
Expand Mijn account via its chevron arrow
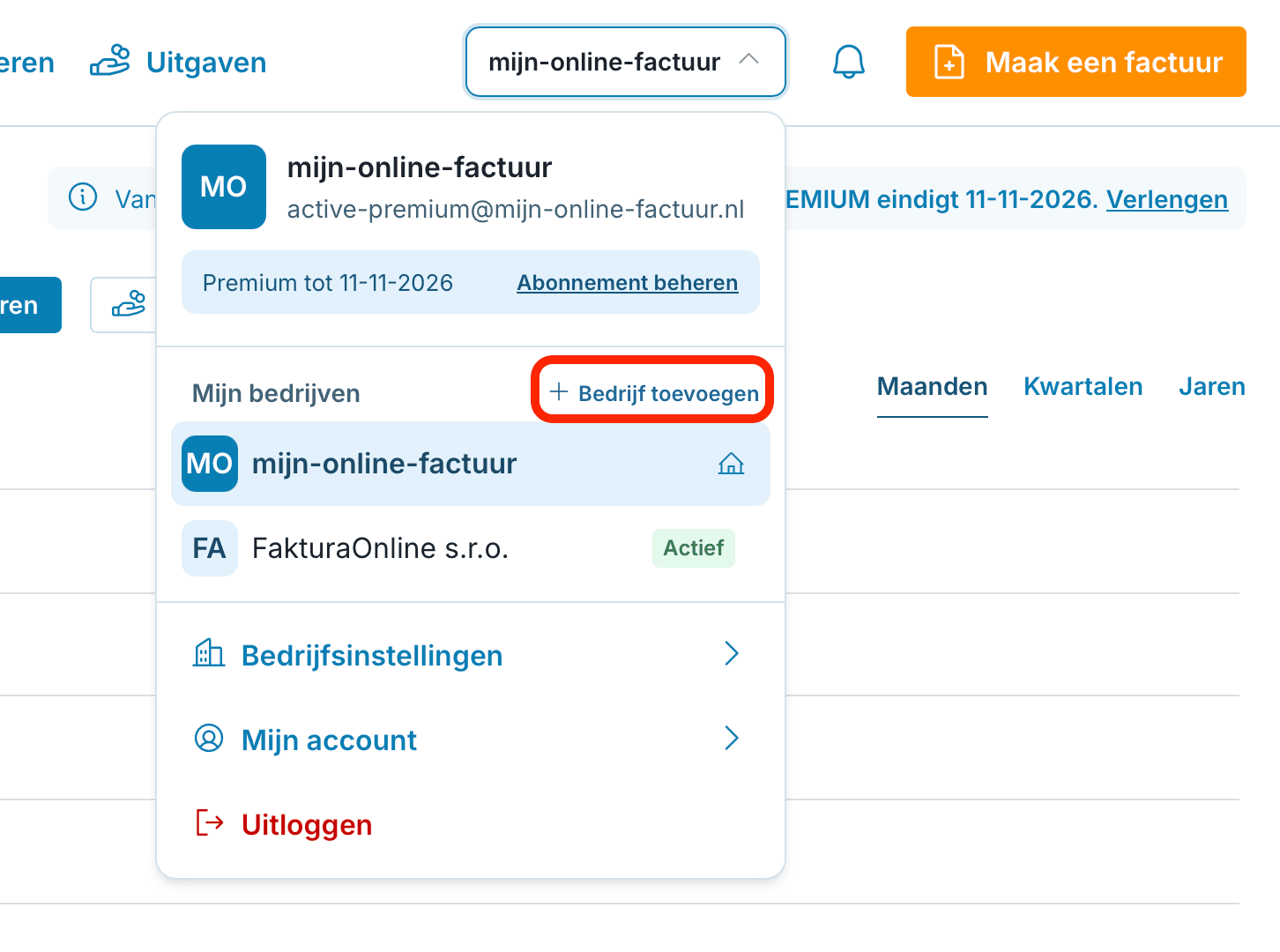pyautogui.click(x=731, y=738)
